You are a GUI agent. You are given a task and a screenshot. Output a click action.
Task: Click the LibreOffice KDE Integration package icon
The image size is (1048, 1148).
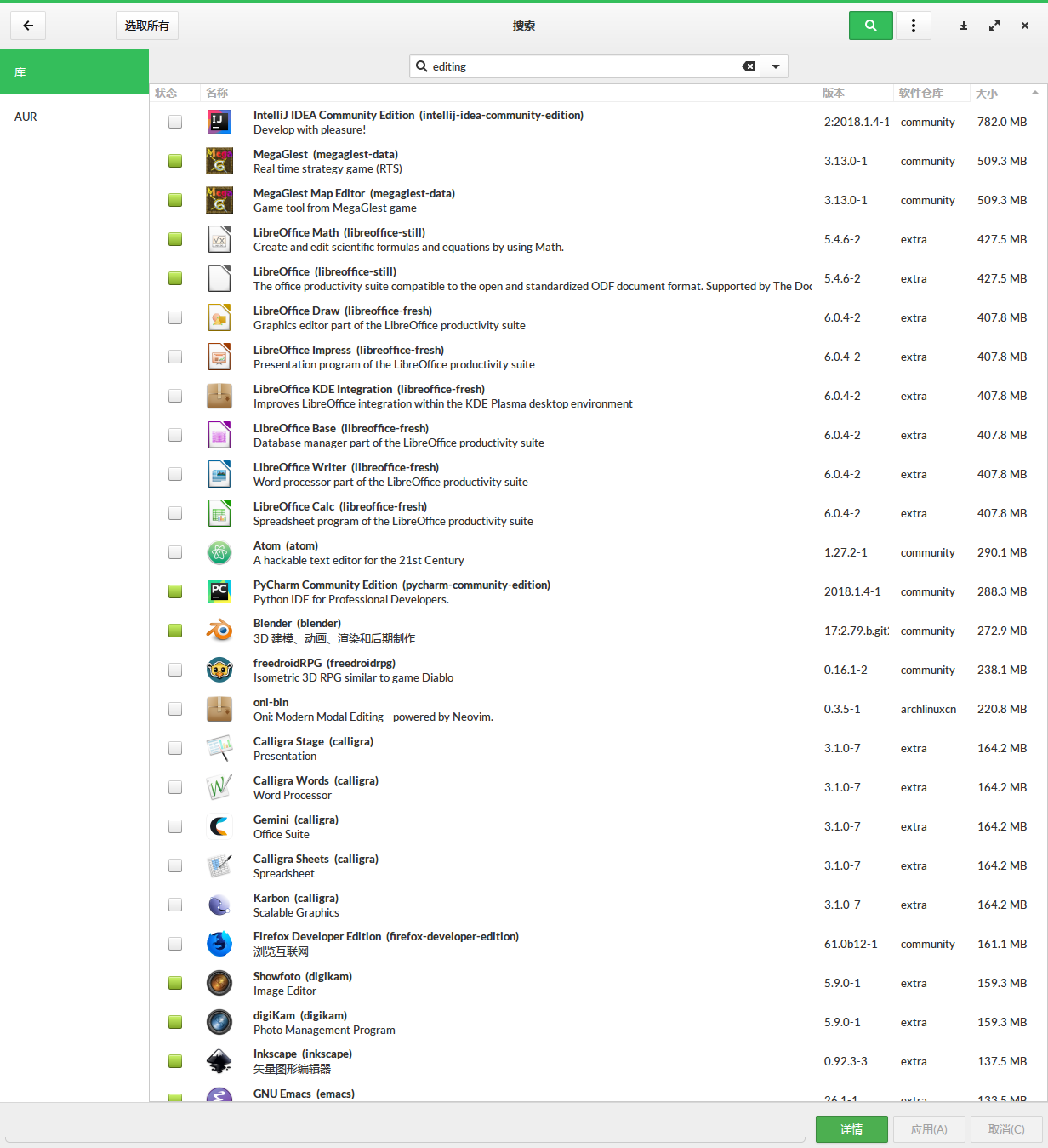click(219, 396)
